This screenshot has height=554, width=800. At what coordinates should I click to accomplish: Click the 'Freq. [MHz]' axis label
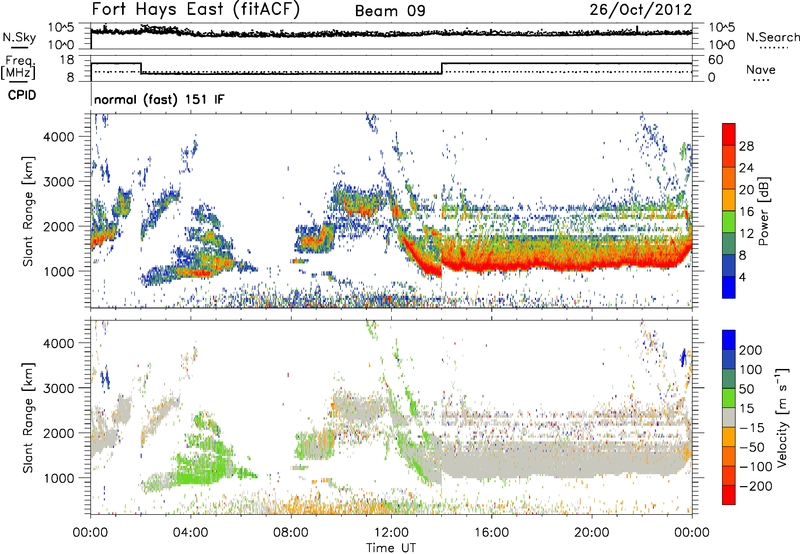[x=18, y=67]
